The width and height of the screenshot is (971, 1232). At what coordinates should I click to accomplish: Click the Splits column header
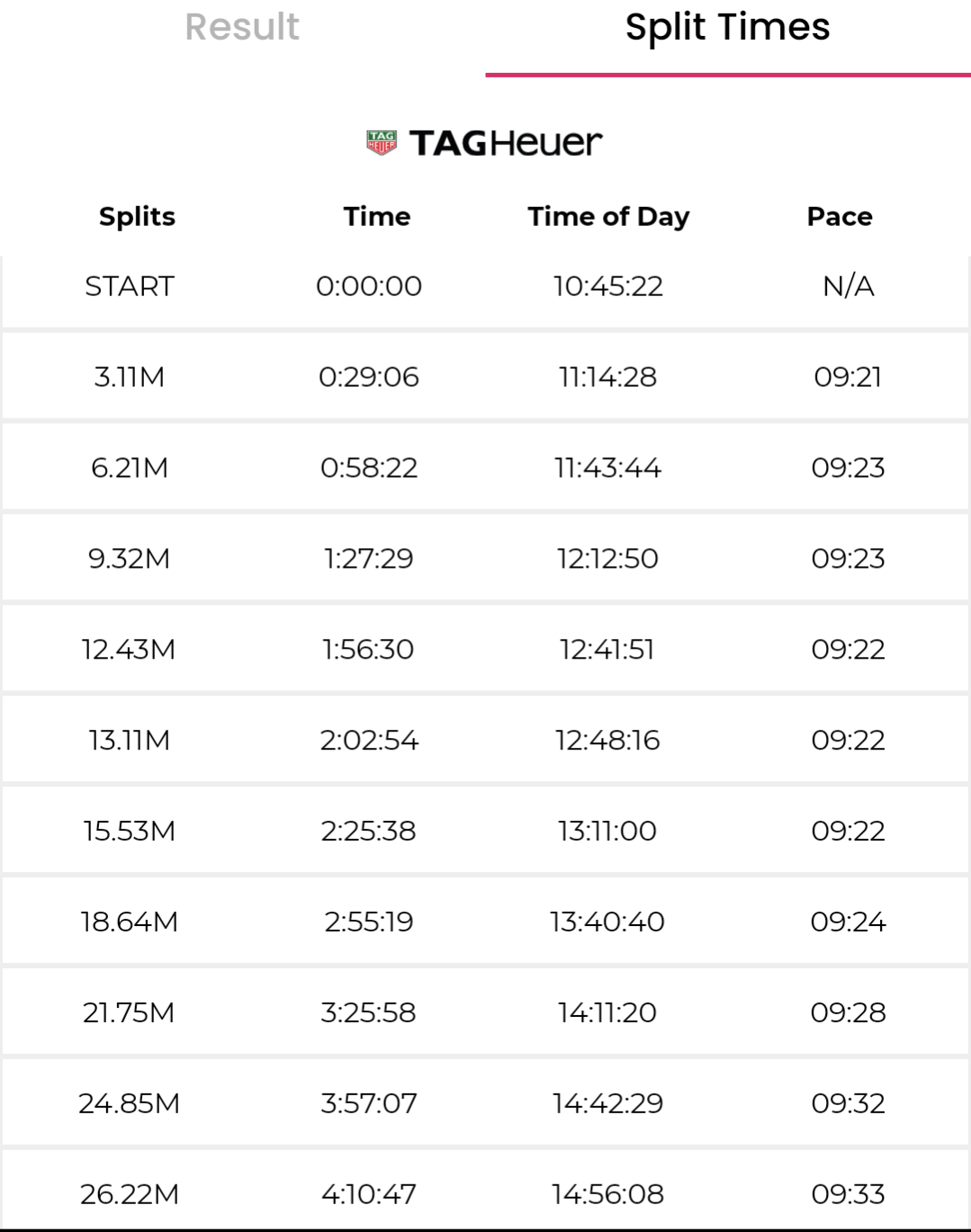pyautogui.click(x=137, y=216)
